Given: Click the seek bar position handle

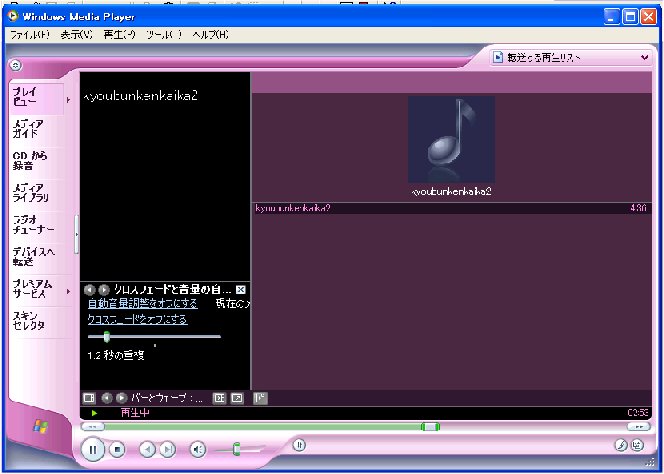Looking at the screenshot, I should (430, 427).
